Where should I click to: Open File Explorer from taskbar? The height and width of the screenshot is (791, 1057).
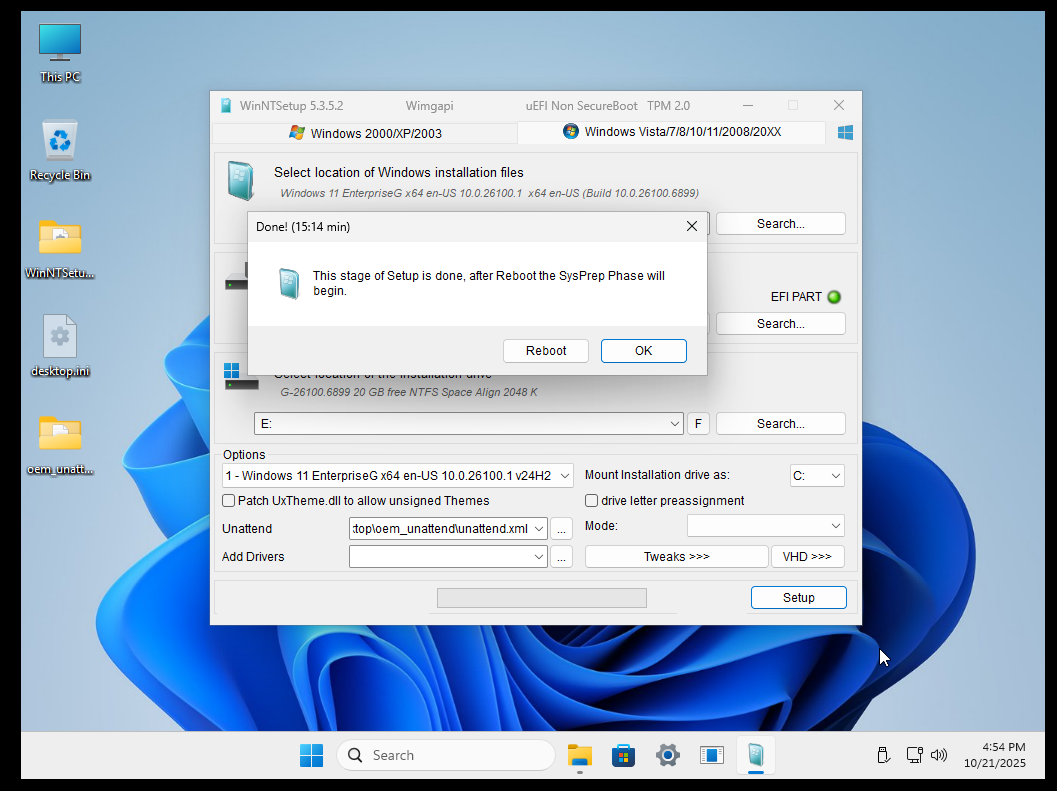point(580,755)
